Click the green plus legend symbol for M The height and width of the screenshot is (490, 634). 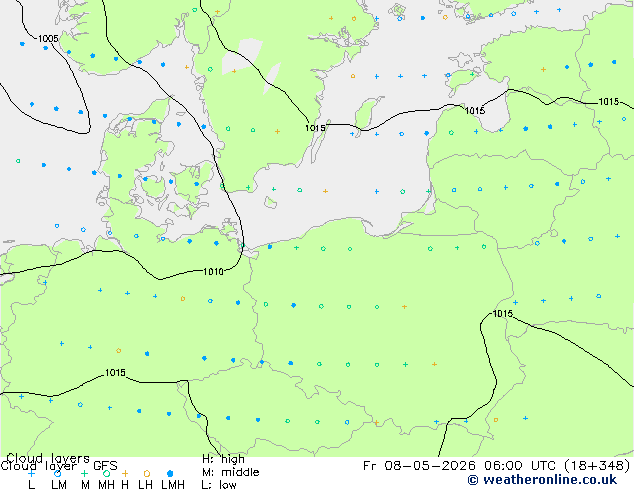click(84, 473)
